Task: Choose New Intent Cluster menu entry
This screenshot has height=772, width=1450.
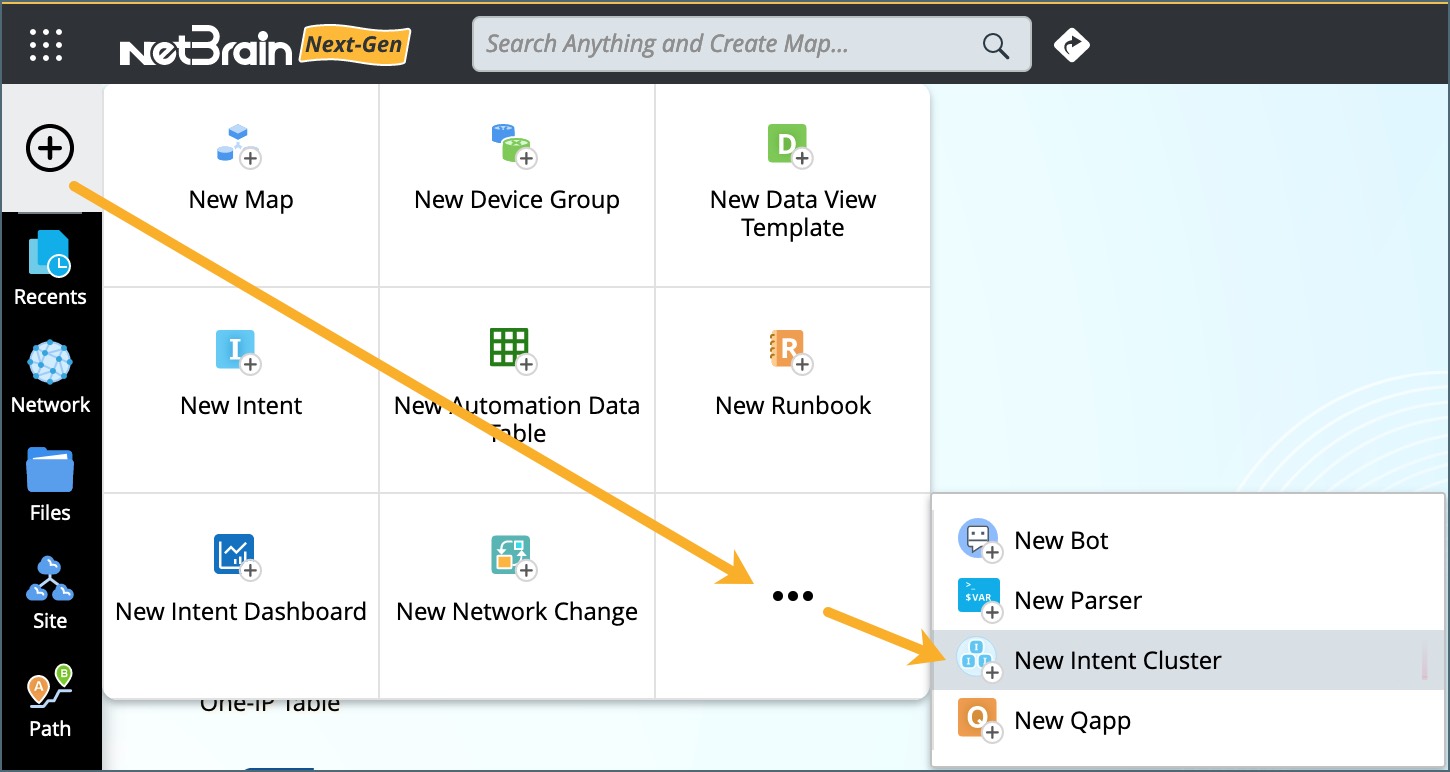Action: click(1117, 661)
